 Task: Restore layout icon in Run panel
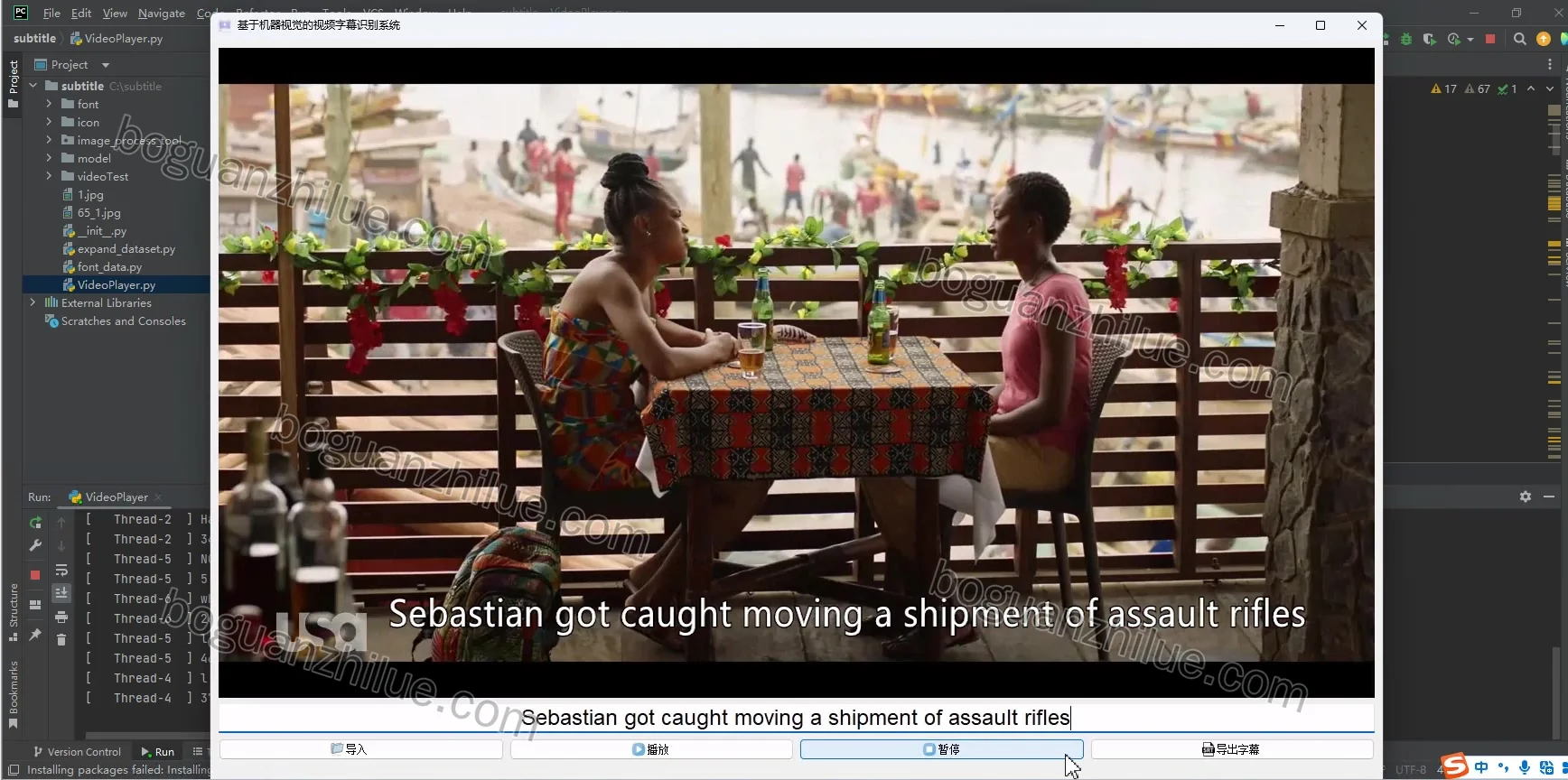(35, 605)
